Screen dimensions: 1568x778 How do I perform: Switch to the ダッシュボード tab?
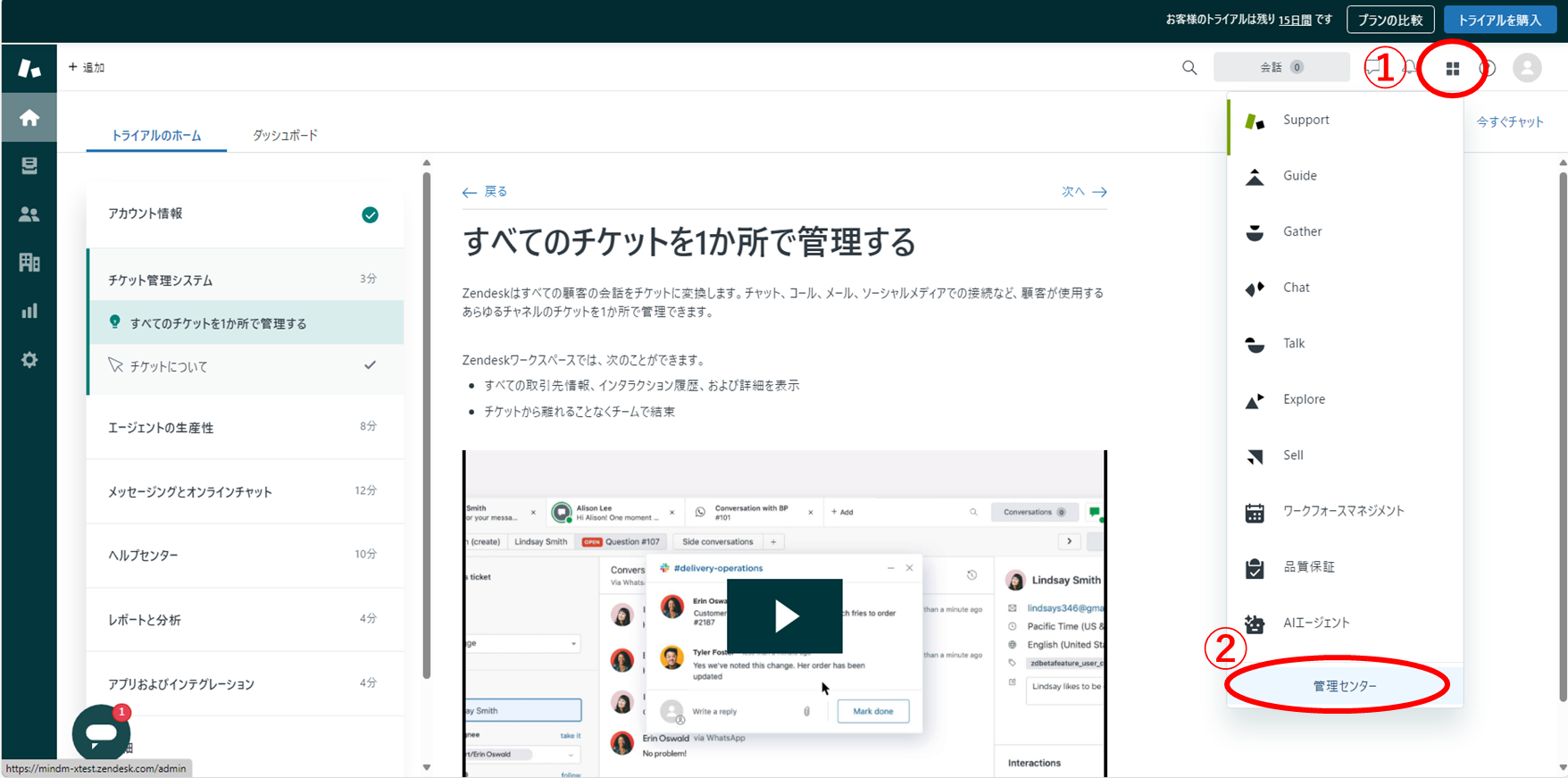(x=285, y=136)
